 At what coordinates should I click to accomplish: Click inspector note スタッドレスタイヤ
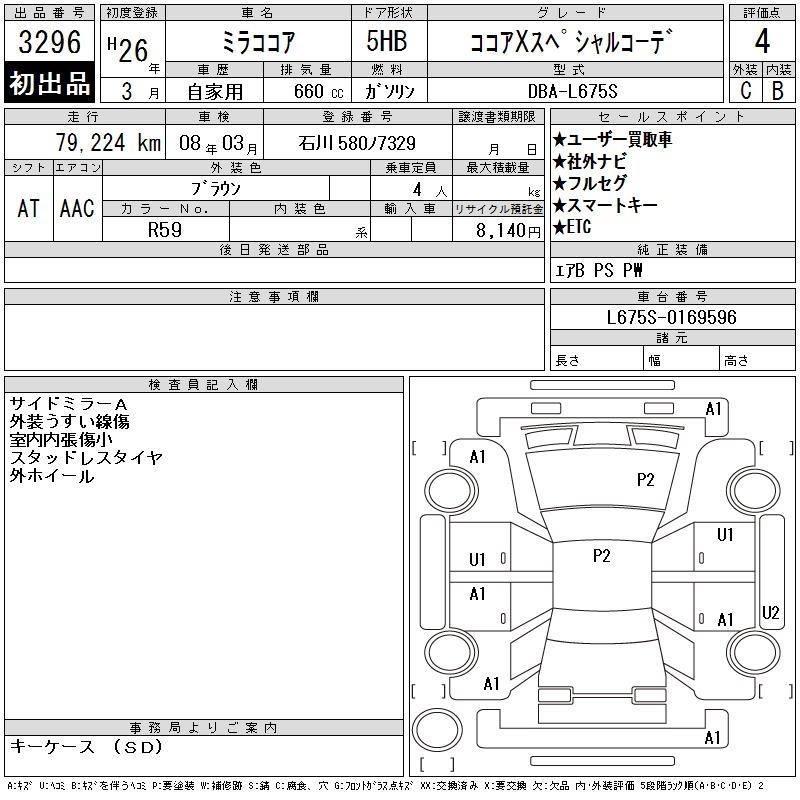coord(86,458)
